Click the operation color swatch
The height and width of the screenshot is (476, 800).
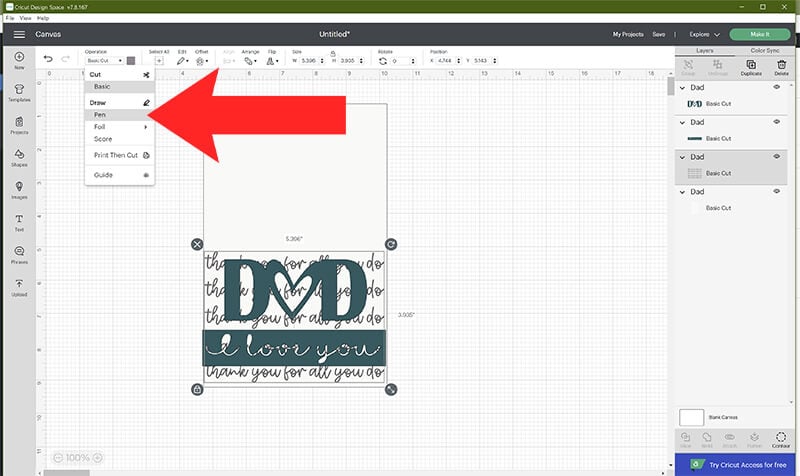131,61
